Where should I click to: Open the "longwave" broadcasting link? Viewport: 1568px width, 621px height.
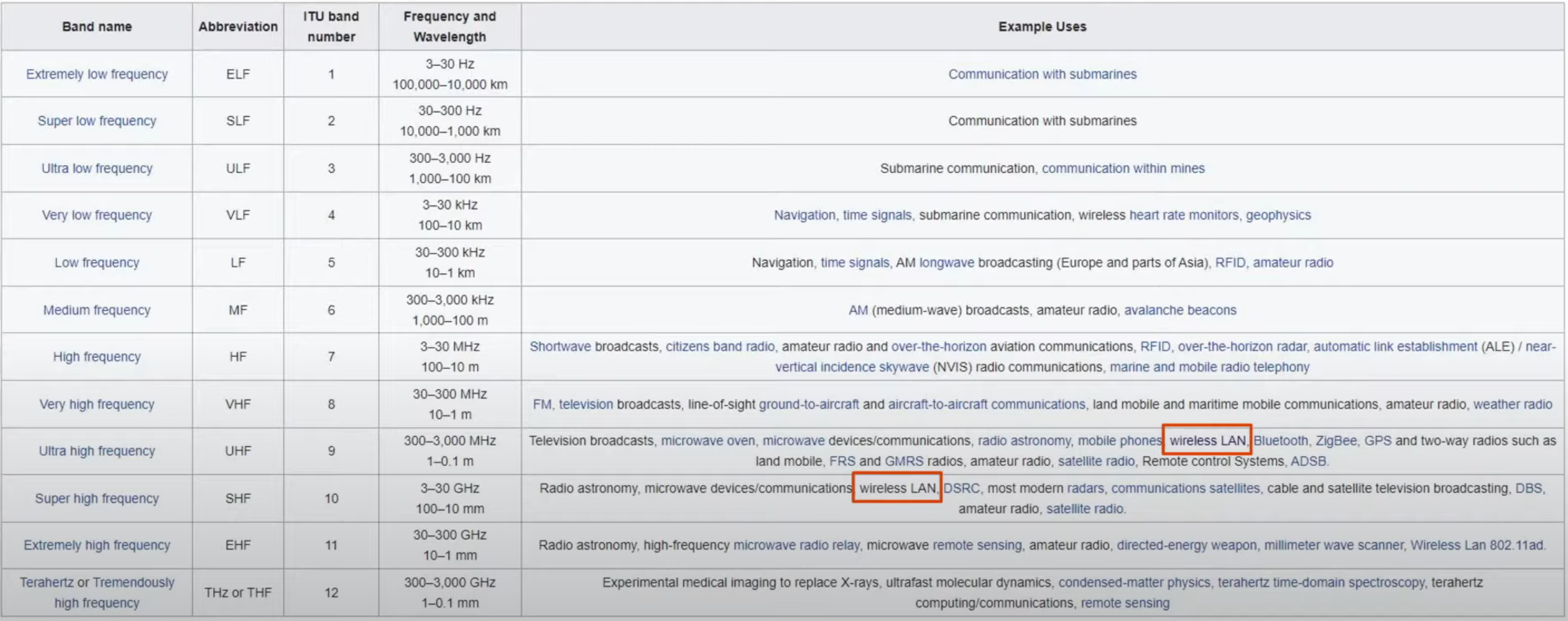click(946, 262)
